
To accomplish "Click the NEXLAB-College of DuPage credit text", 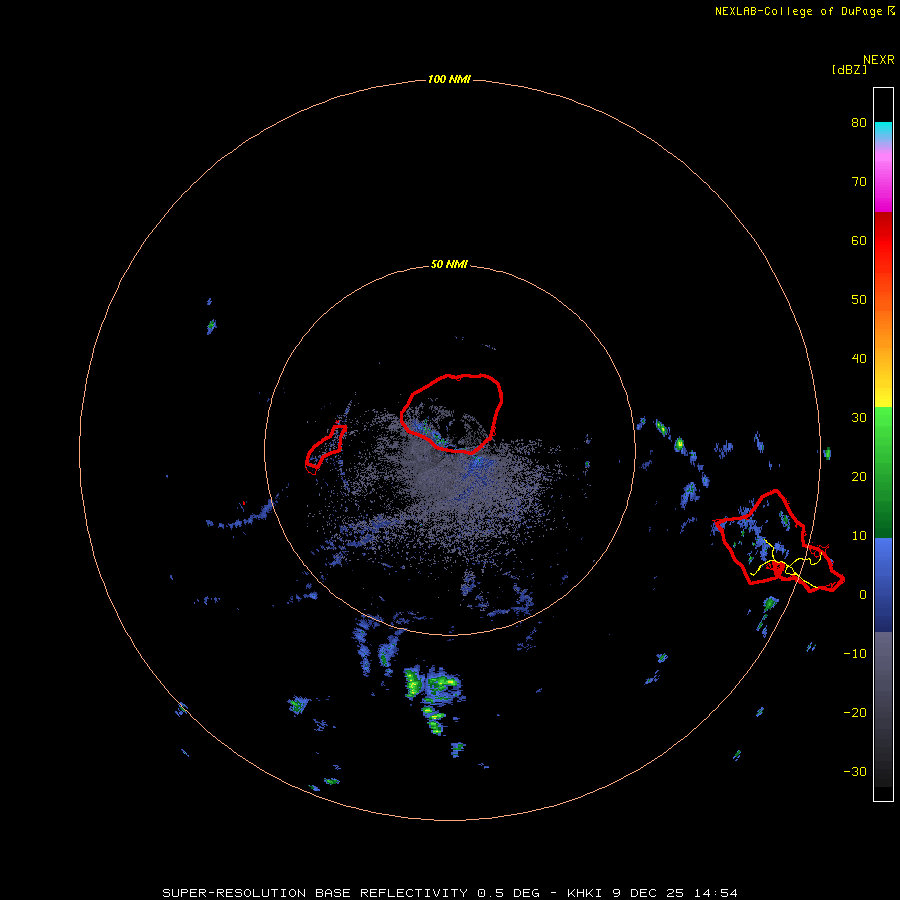I will [x=798, y=11].
